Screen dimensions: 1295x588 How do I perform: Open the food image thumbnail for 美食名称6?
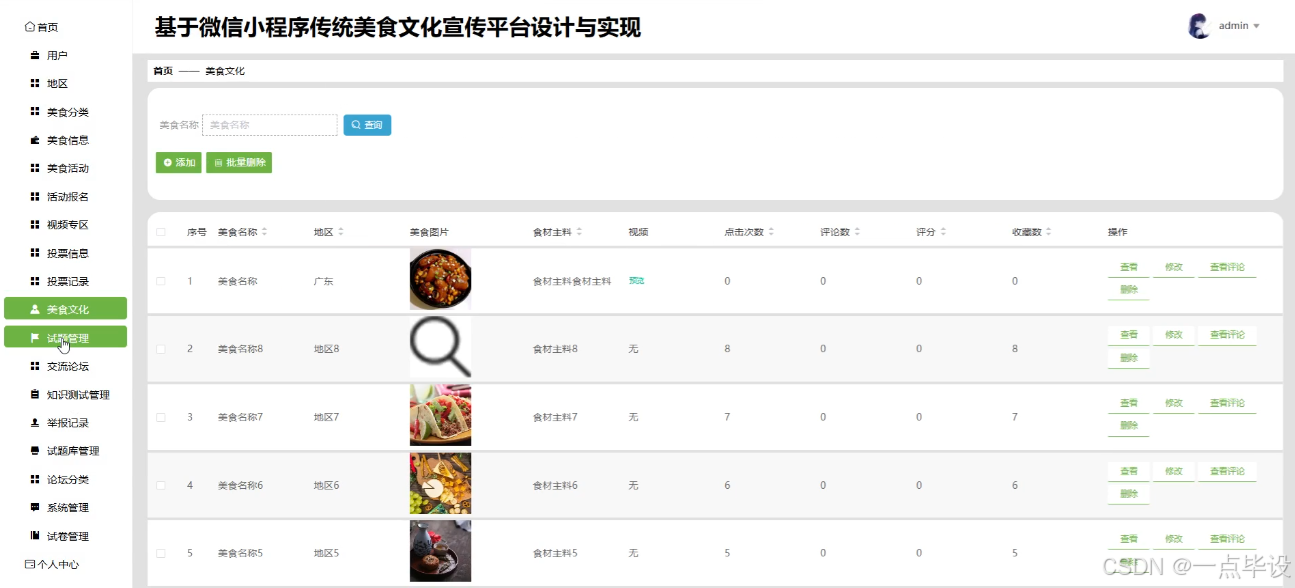pos(440,483)
